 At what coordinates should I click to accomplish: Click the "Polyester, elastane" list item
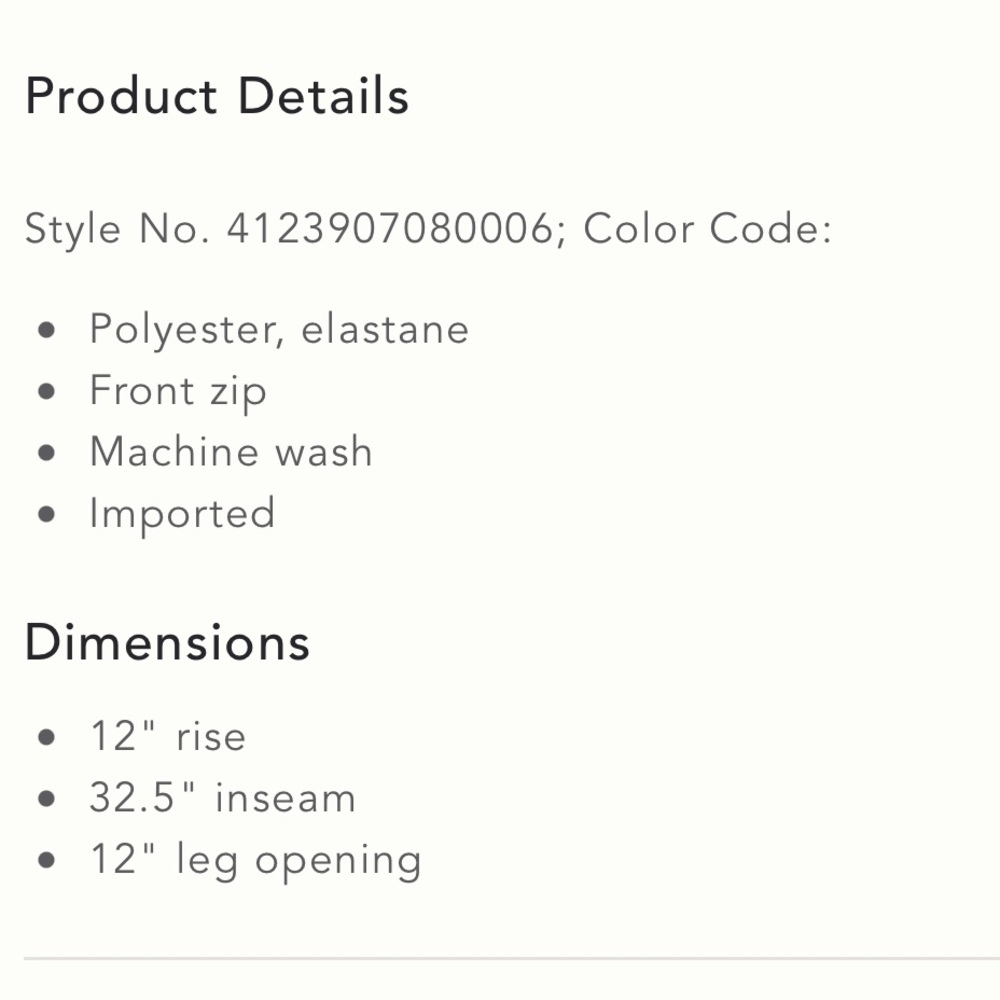pyautogui.click(x=279, y=330)
